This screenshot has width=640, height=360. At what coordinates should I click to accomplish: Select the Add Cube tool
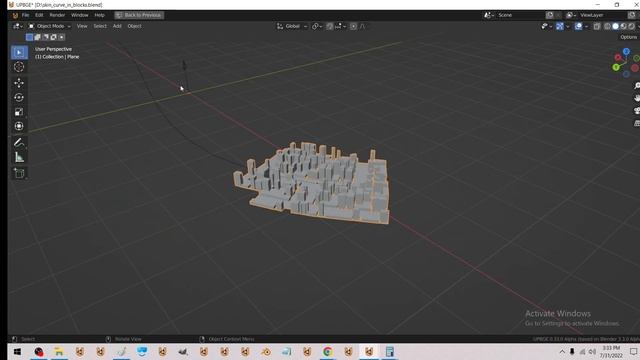(19, 173)
